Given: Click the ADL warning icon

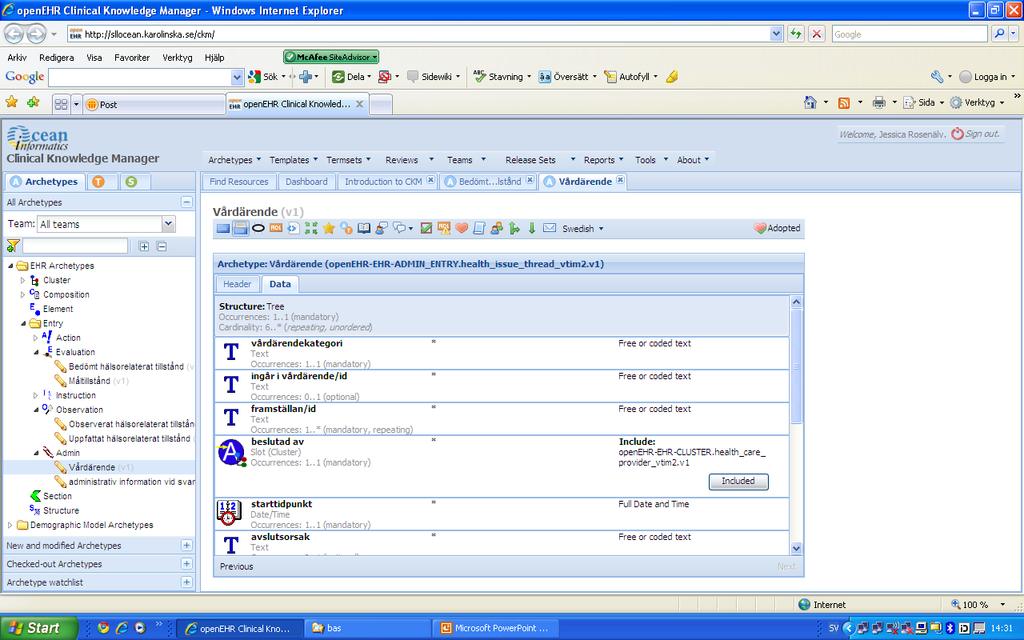Looking at the screenshot, I should click(x=444, y=228).
